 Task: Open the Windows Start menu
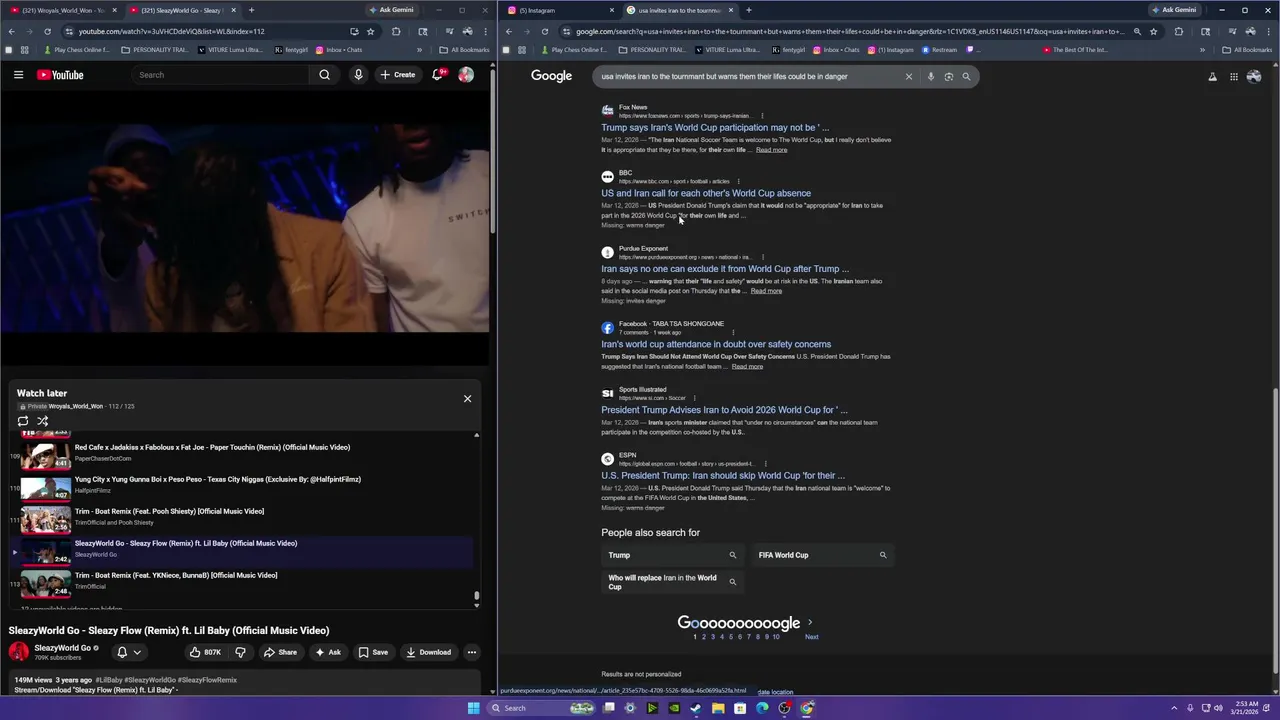point(473,708)
